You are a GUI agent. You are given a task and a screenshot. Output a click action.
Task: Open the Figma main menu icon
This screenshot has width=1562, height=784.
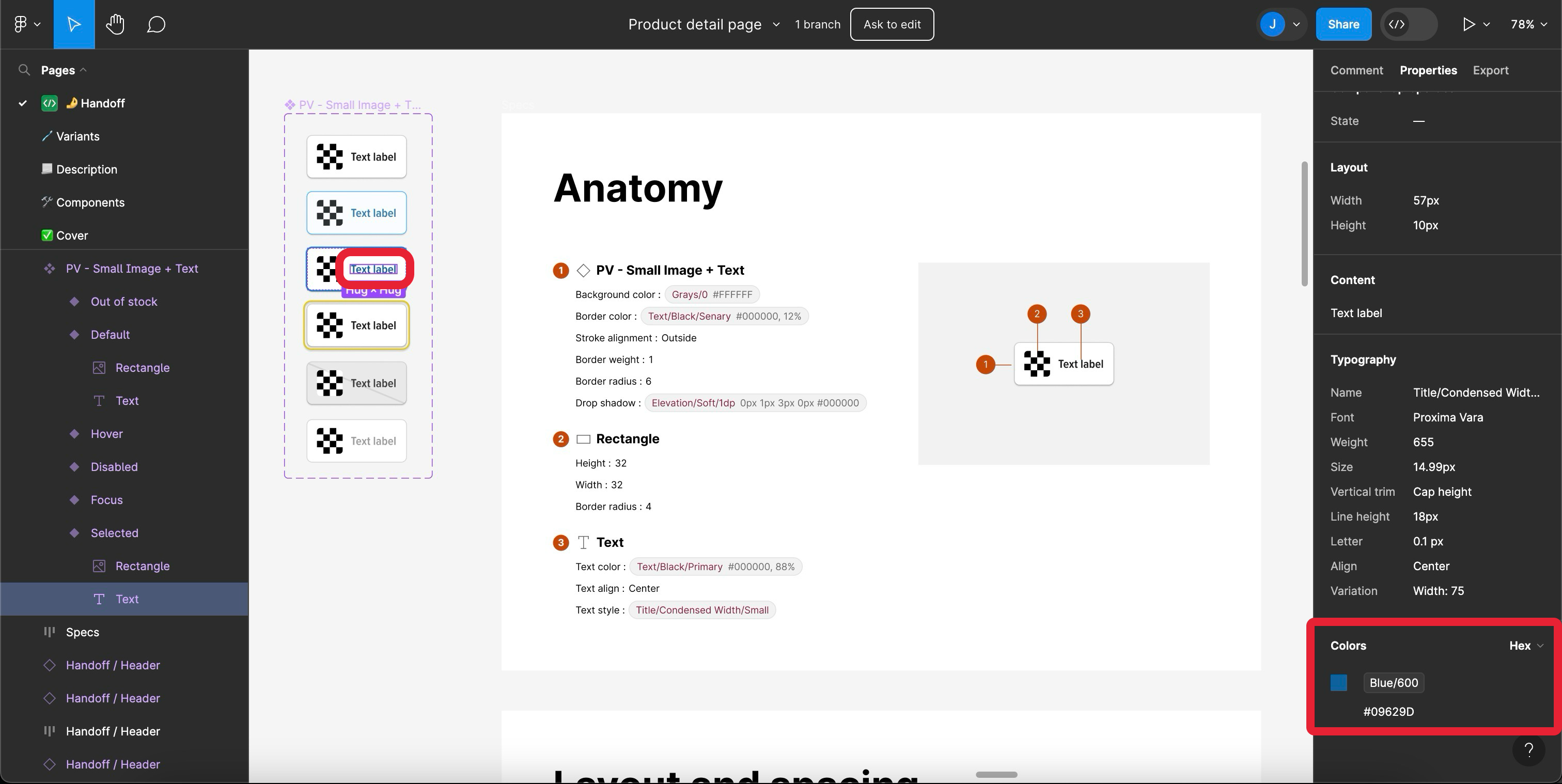[21, 24]
